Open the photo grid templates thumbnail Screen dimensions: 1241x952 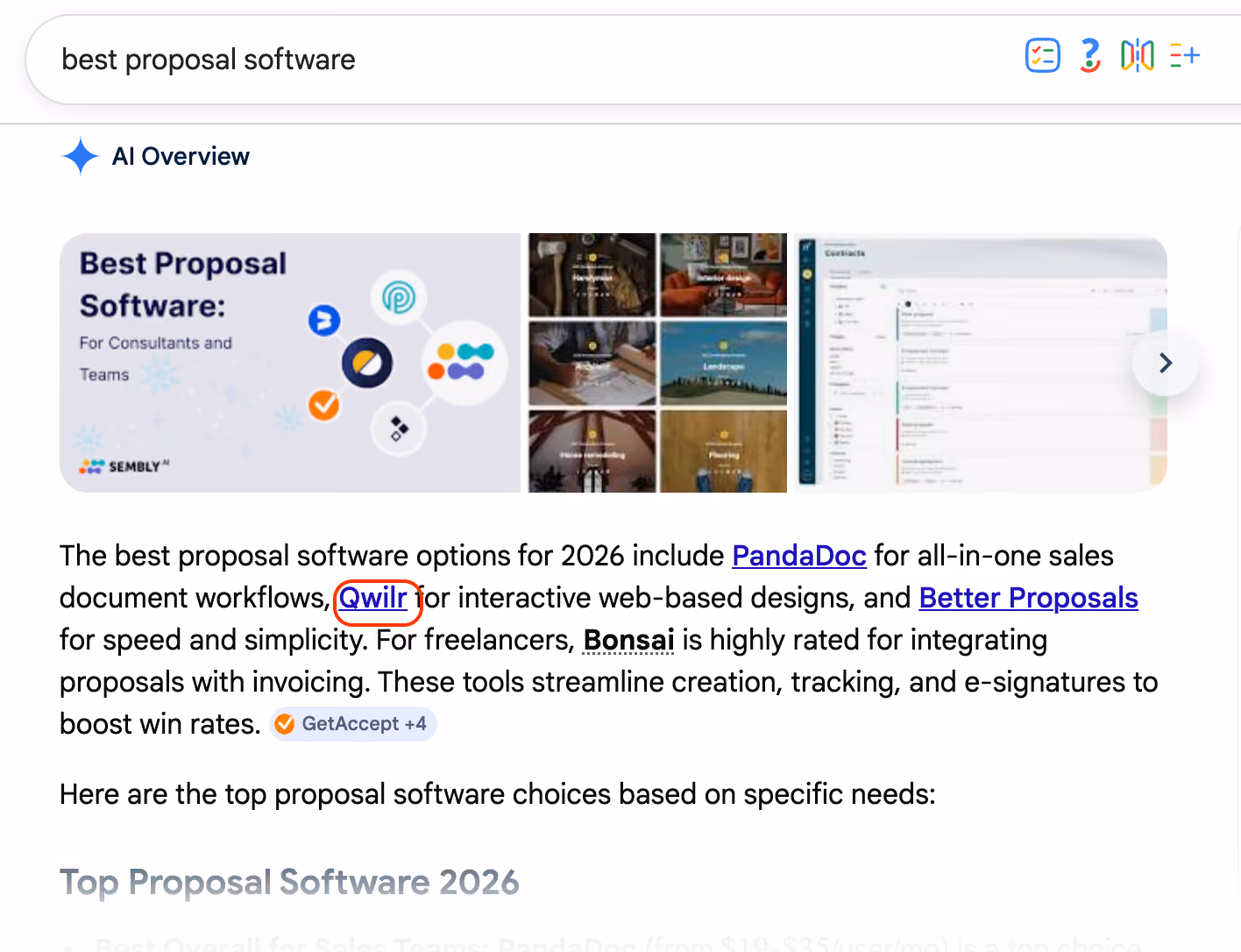[657, 363]
